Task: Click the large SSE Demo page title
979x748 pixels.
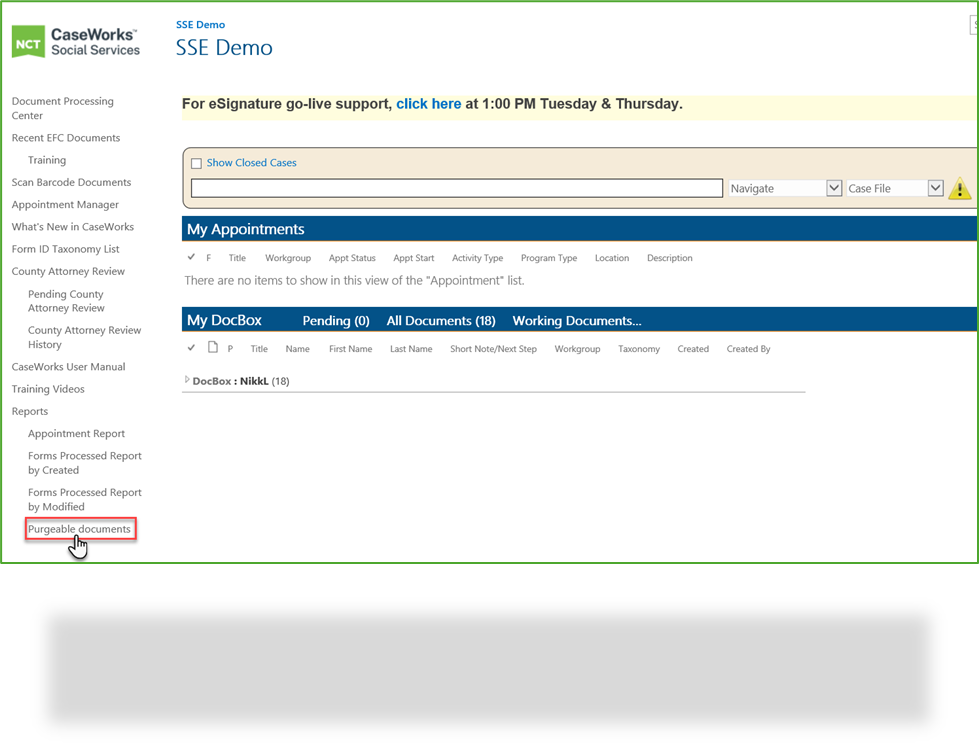Action: click(224, 47)
